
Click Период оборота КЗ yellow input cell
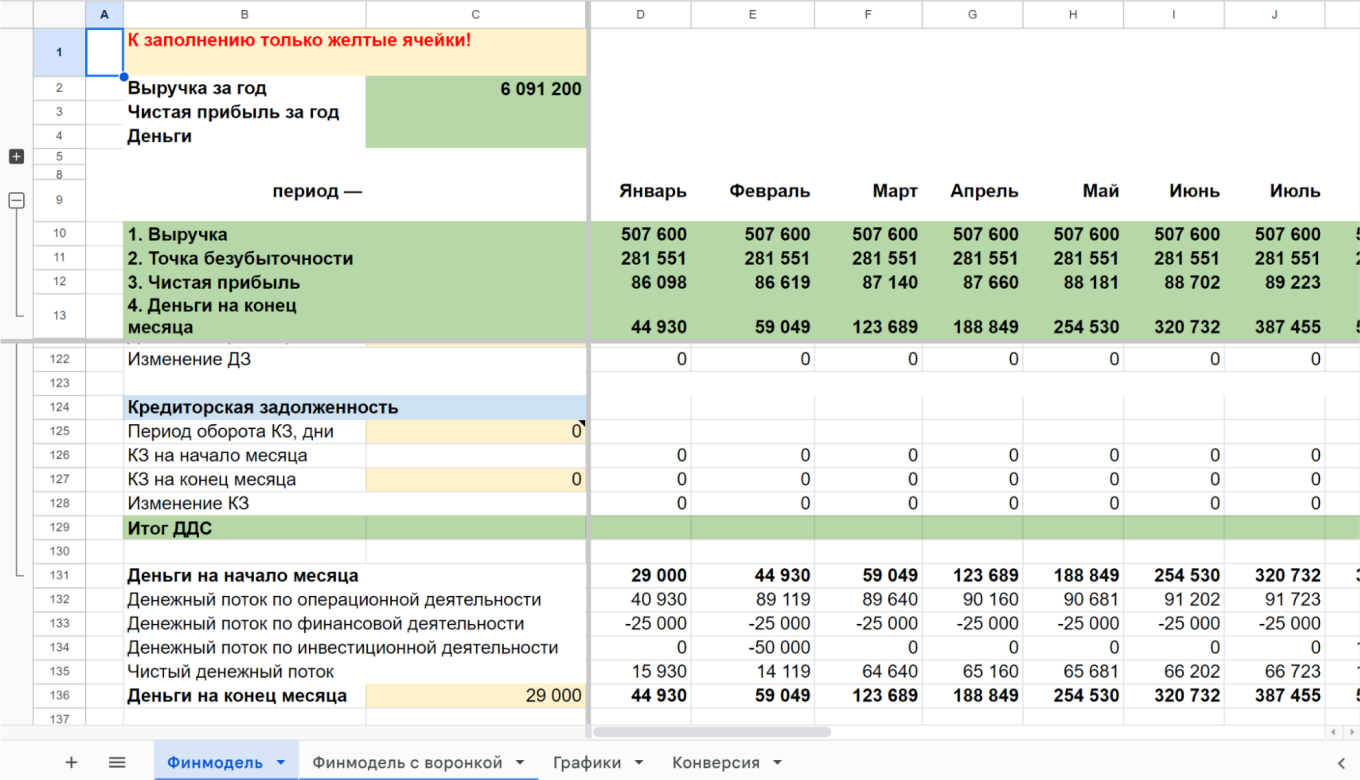(475, 431)
